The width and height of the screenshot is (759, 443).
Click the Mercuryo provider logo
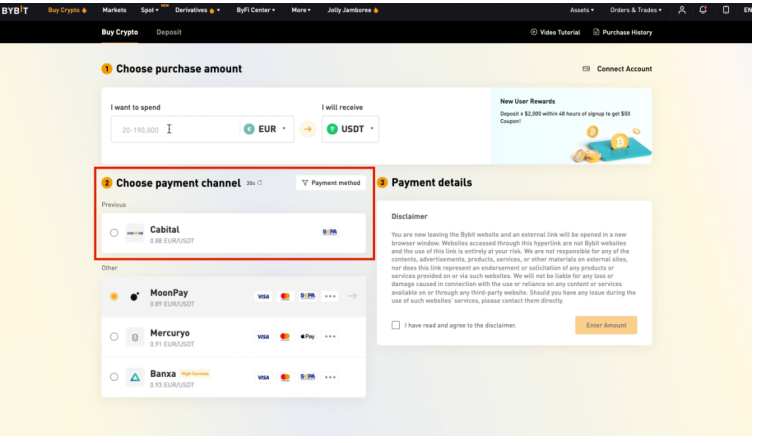(135, 337)
